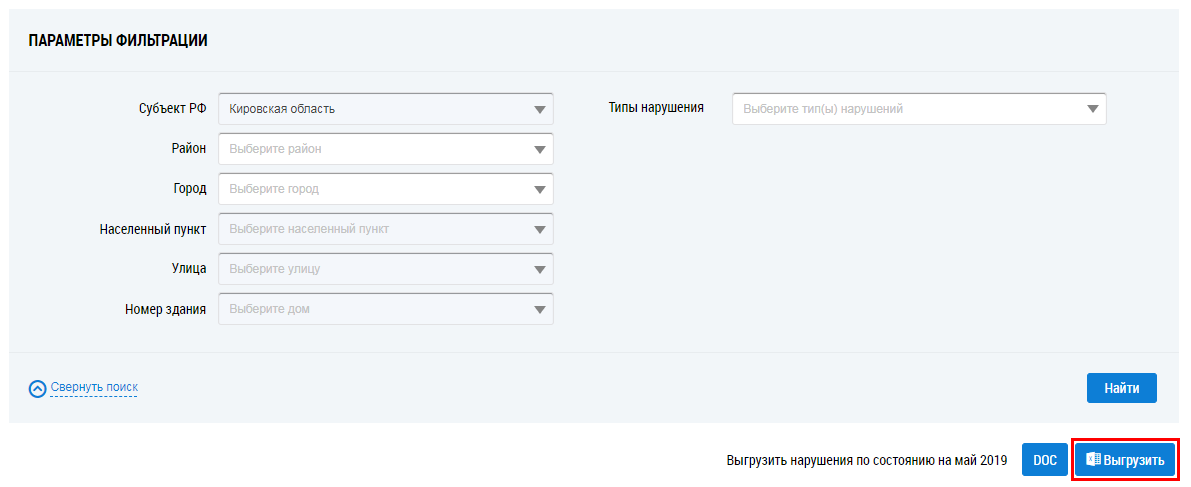Image resolution: width=1191 pixels, height=487 pixels.
Task: Click the Excel icon on Выгрузить button
Action: pos(1093,460)
